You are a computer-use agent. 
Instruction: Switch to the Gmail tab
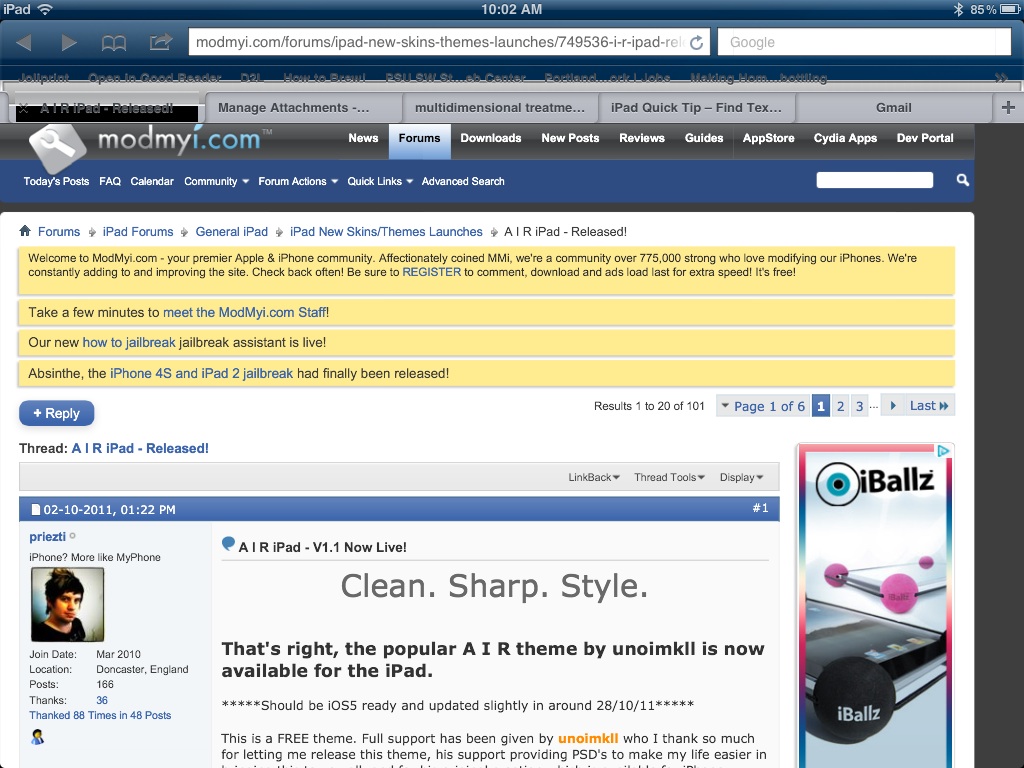click(x=893, y=108)
